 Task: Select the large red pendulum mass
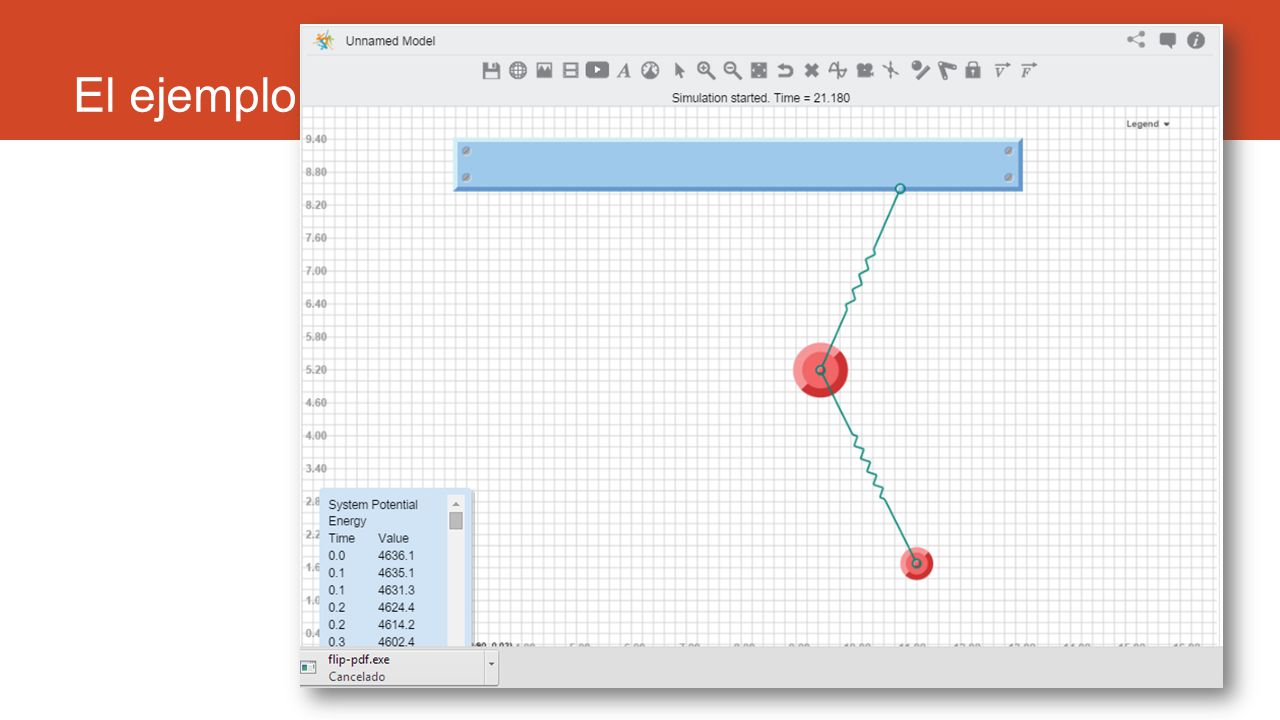point(821,370)
